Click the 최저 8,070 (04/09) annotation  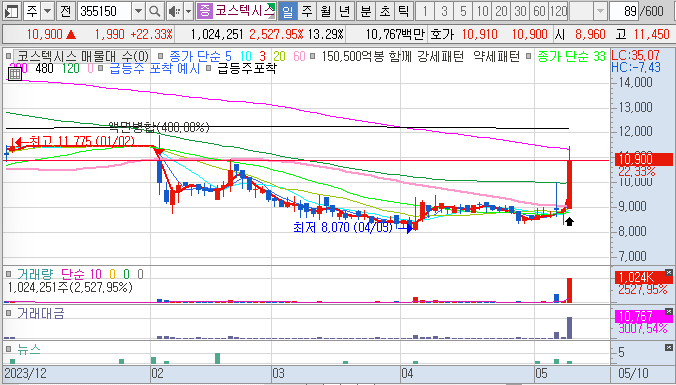[x=343, y=227]
